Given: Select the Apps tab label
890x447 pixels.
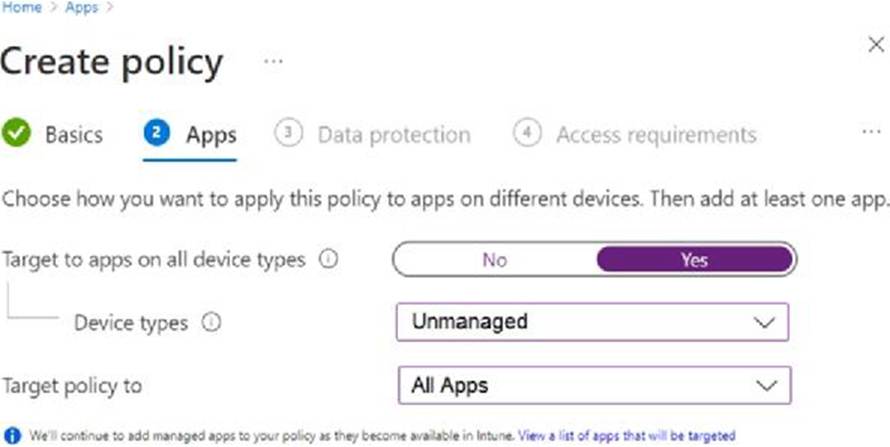Looking at the screenshot, I should coord(211,134).
